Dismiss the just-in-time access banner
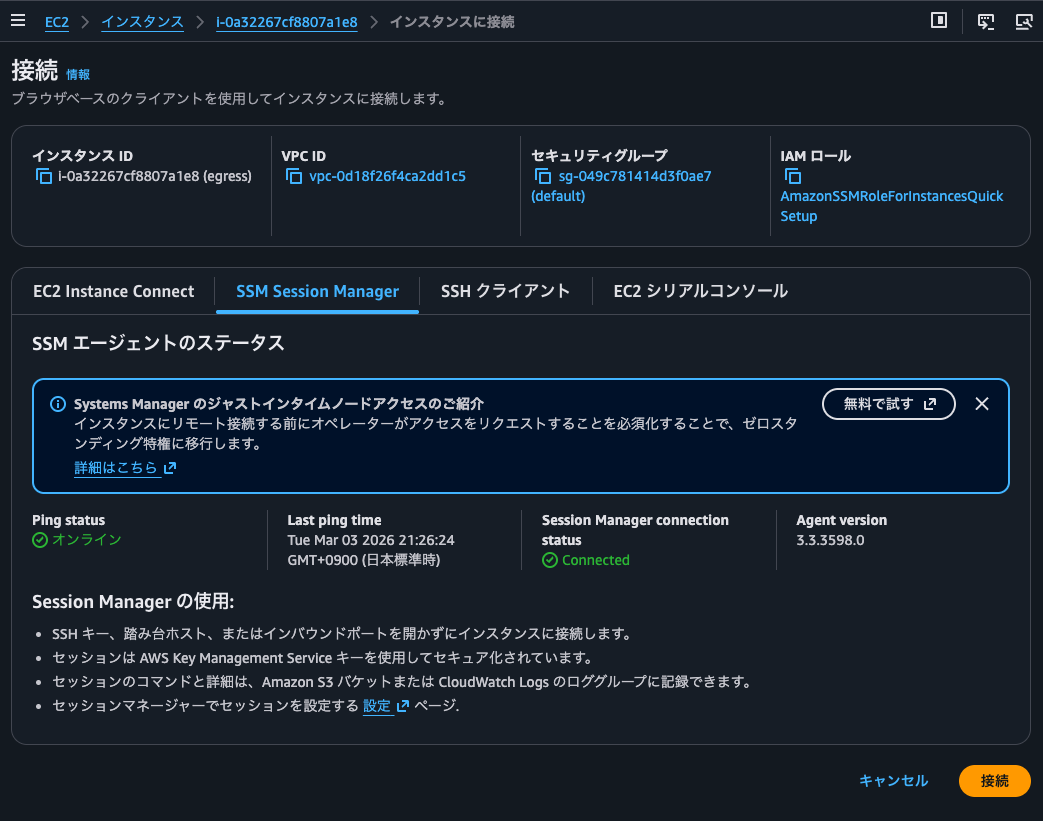 click(981, 404)
